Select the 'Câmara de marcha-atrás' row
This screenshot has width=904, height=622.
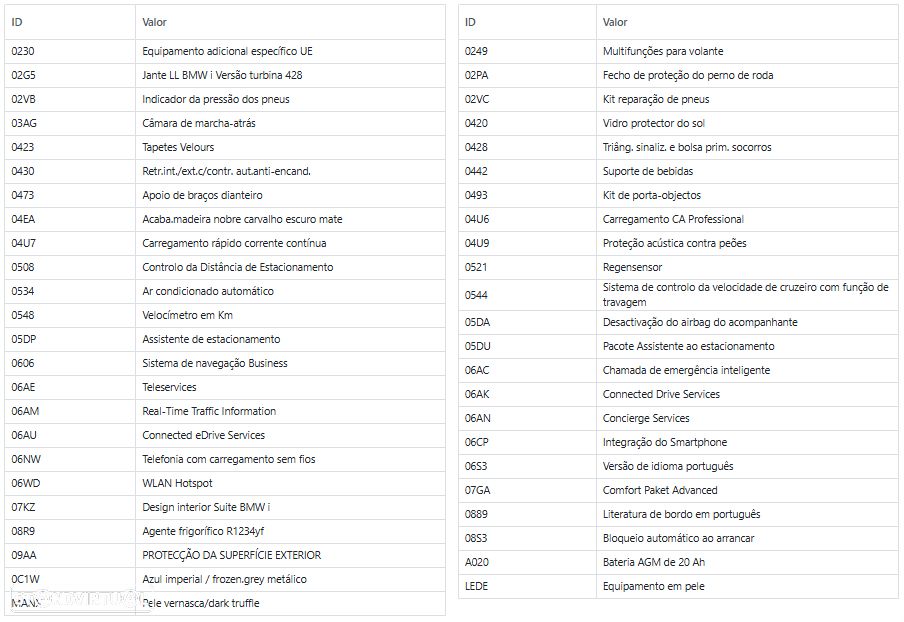[225, 123]
